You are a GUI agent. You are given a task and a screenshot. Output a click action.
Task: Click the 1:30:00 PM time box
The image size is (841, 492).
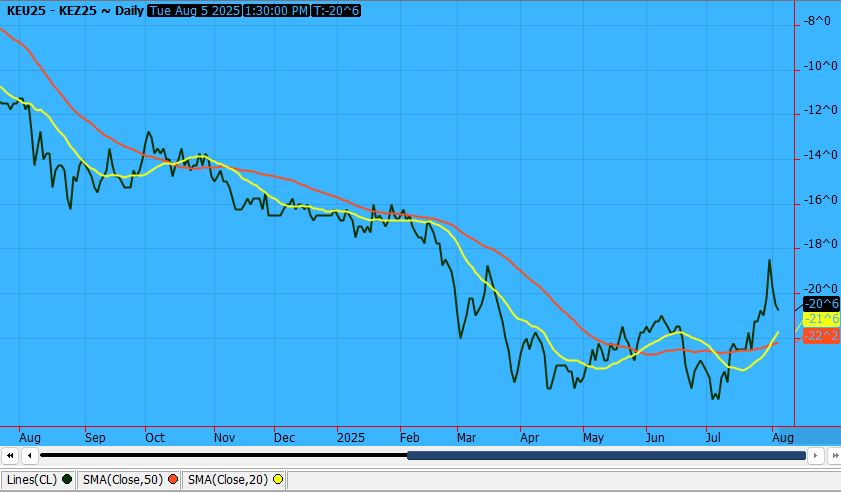point(275,10)
